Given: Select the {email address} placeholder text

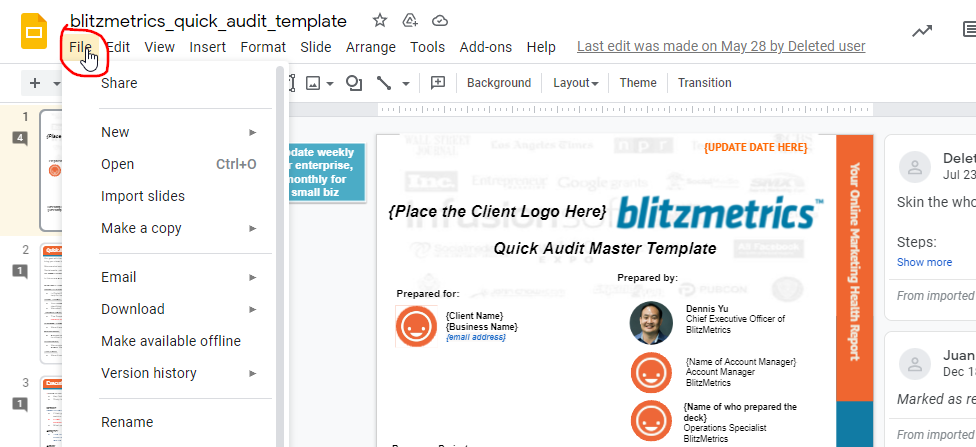Looking at the screenshot, I should (x=476, y=337).
